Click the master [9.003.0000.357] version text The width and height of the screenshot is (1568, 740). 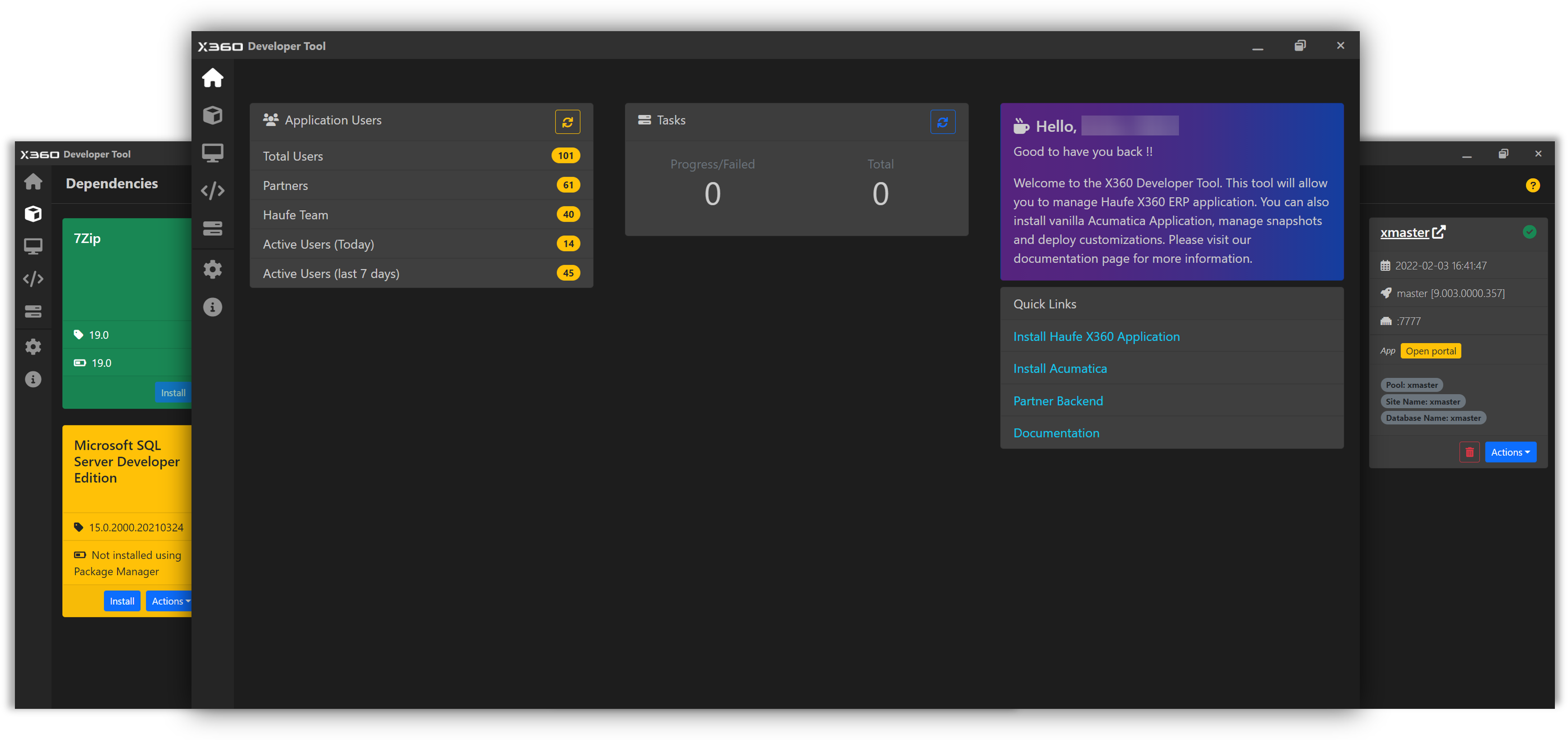(x=1450, y=293)
